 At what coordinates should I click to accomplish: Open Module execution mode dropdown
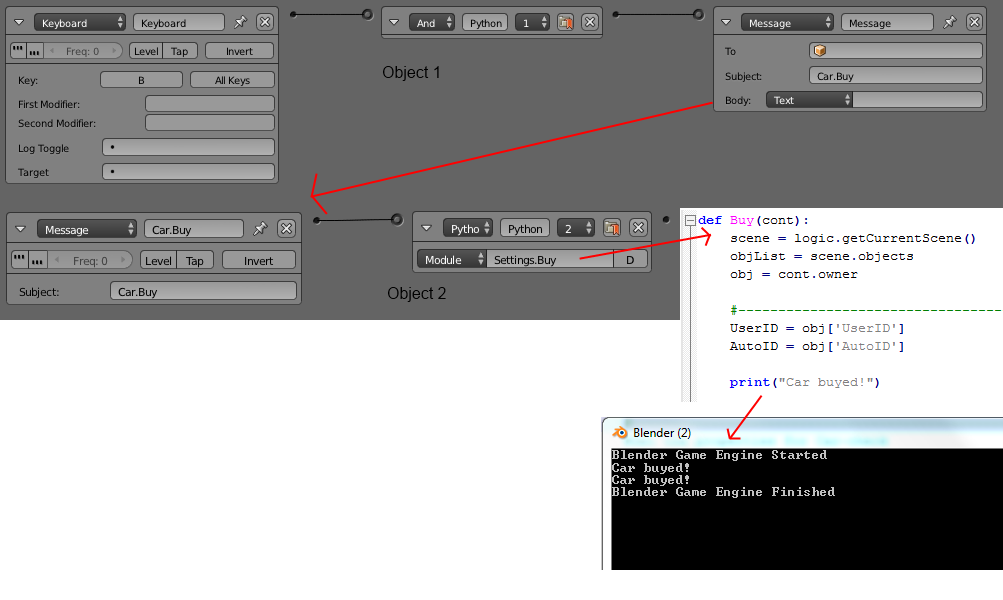(x=452, y=259)
